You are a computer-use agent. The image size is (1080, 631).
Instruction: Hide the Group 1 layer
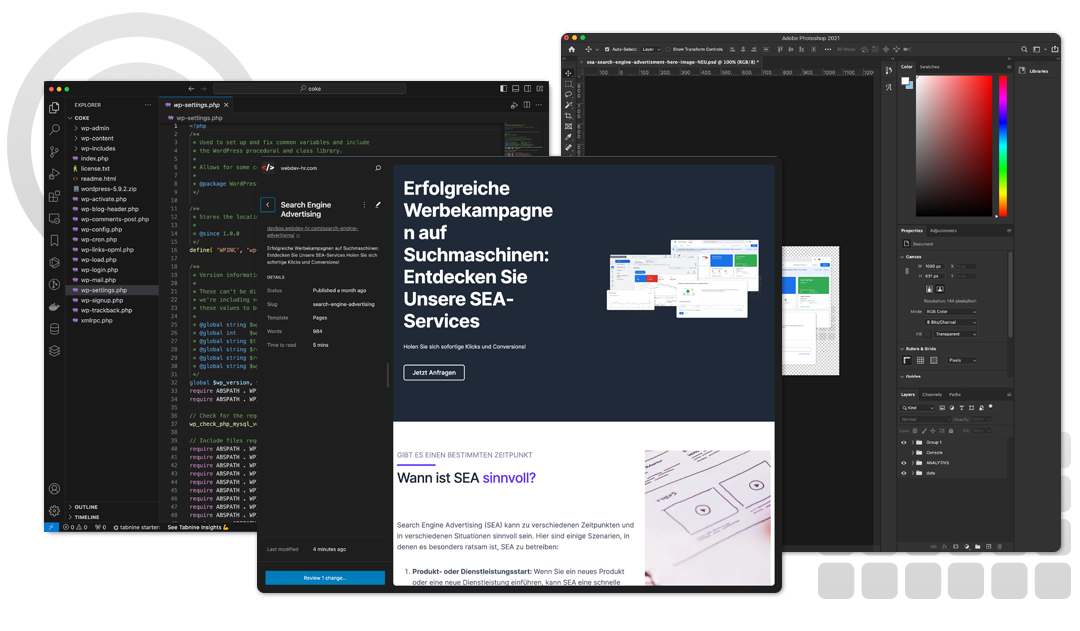tap(903, 443)
